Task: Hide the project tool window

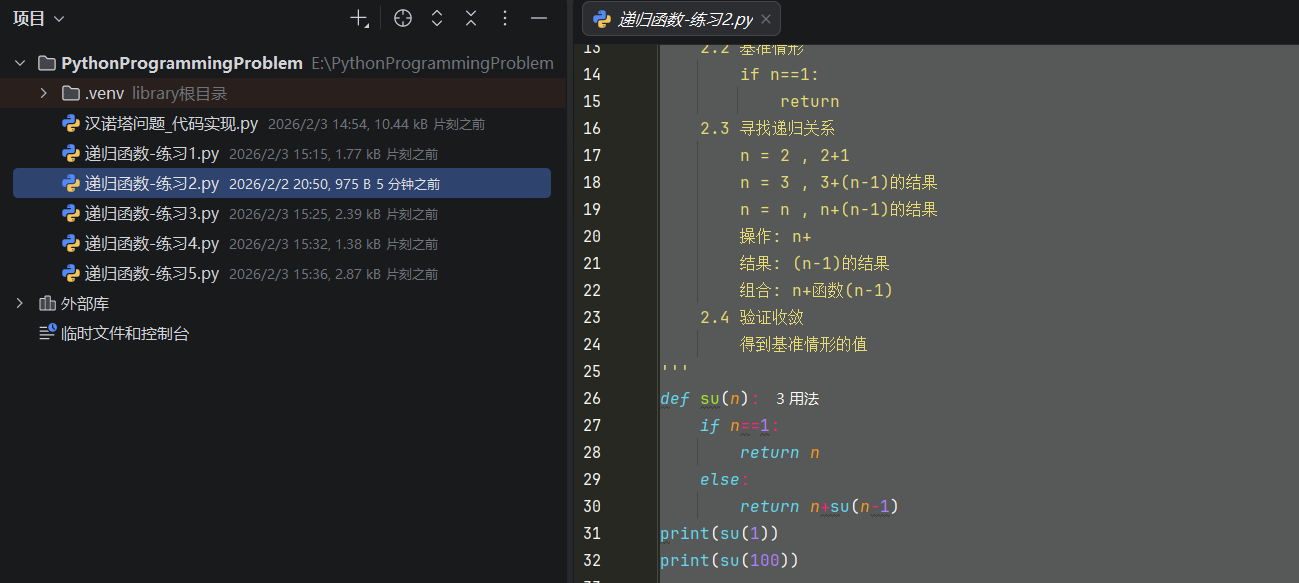Action: coord(539,18)
